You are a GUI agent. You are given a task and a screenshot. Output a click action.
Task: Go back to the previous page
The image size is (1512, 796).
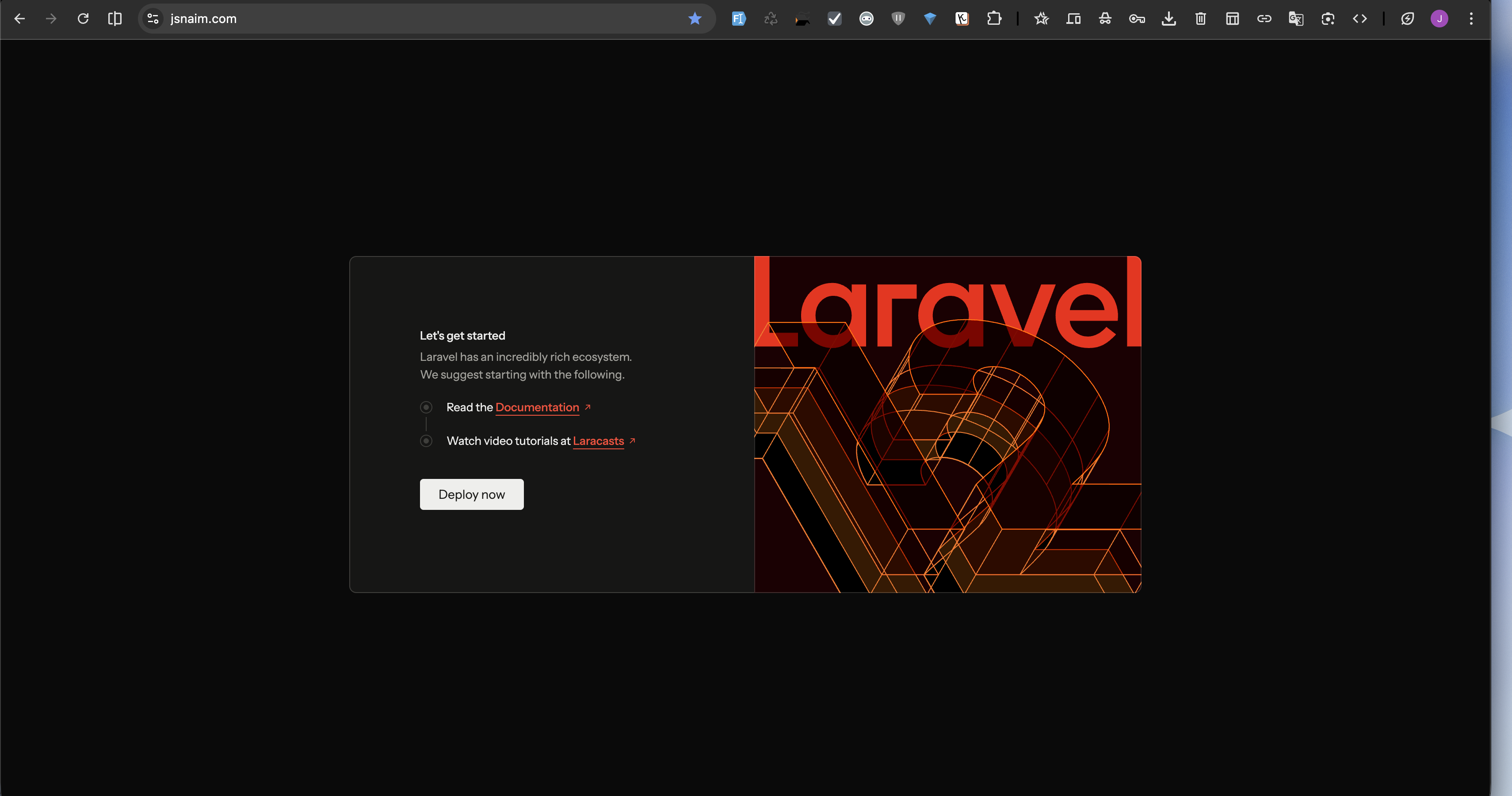pos(19,19)
